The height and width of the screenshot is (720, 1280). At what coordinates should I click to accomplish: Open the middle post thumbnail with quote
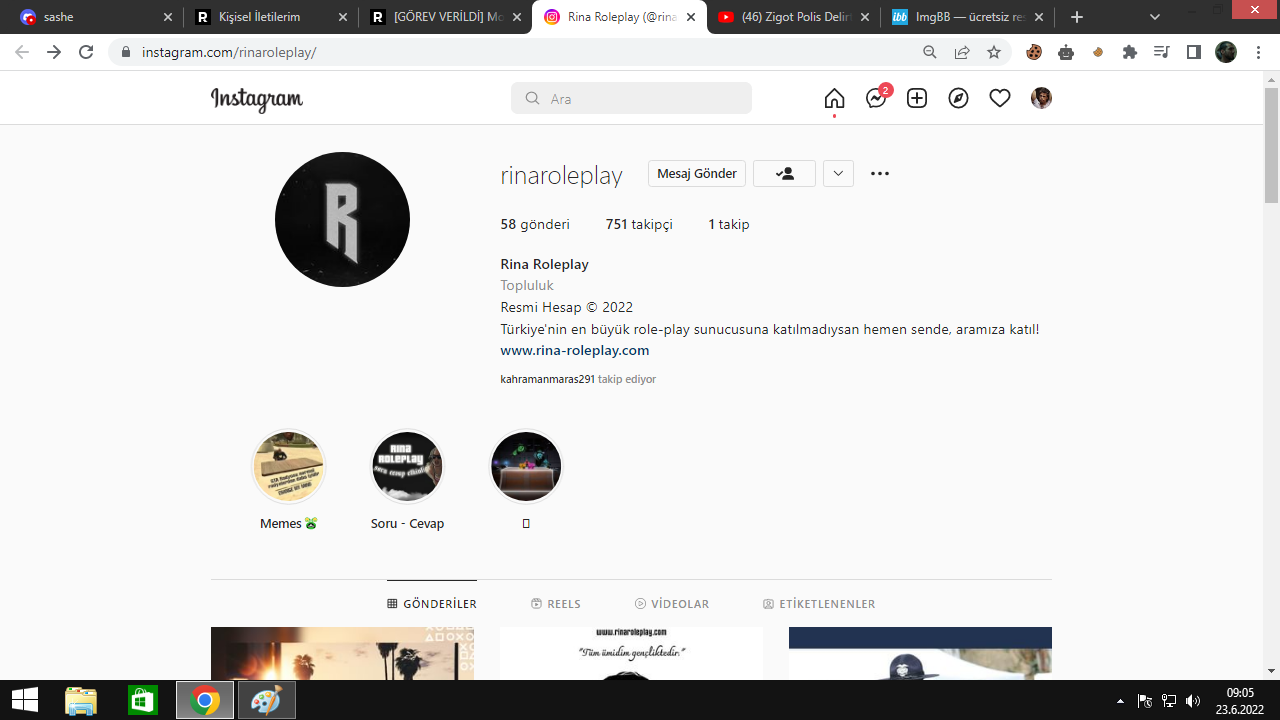631,653
